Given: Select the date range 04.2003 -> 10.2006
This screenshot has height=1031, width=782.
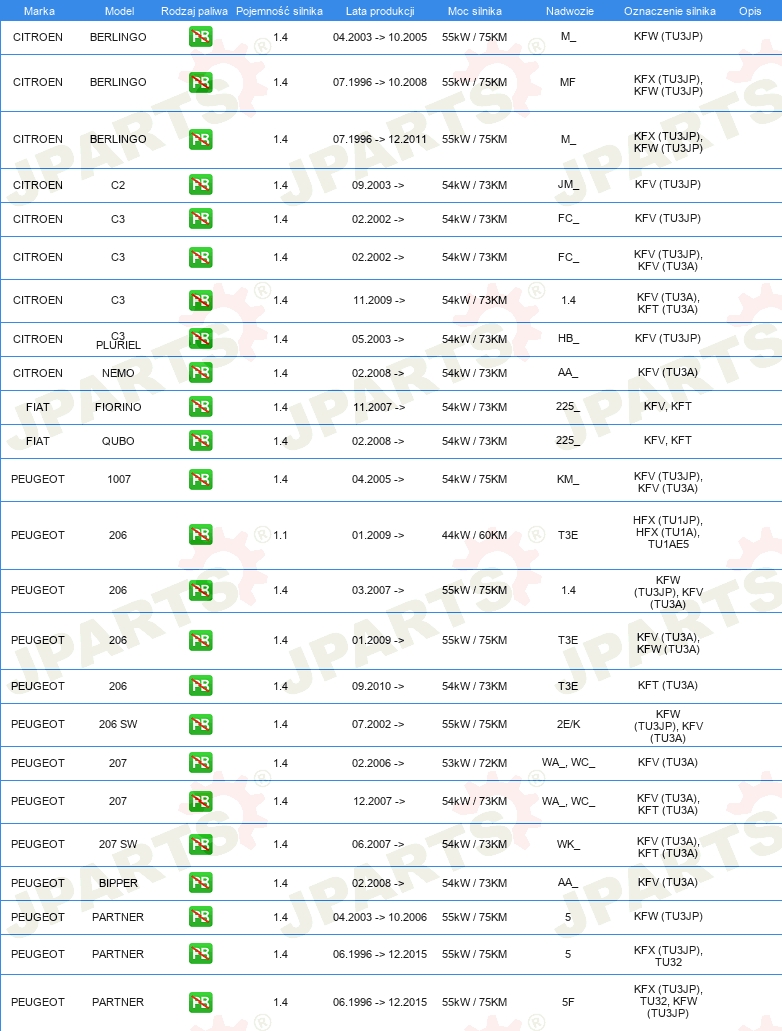Looking at the screenshot, I should (379, 917).
